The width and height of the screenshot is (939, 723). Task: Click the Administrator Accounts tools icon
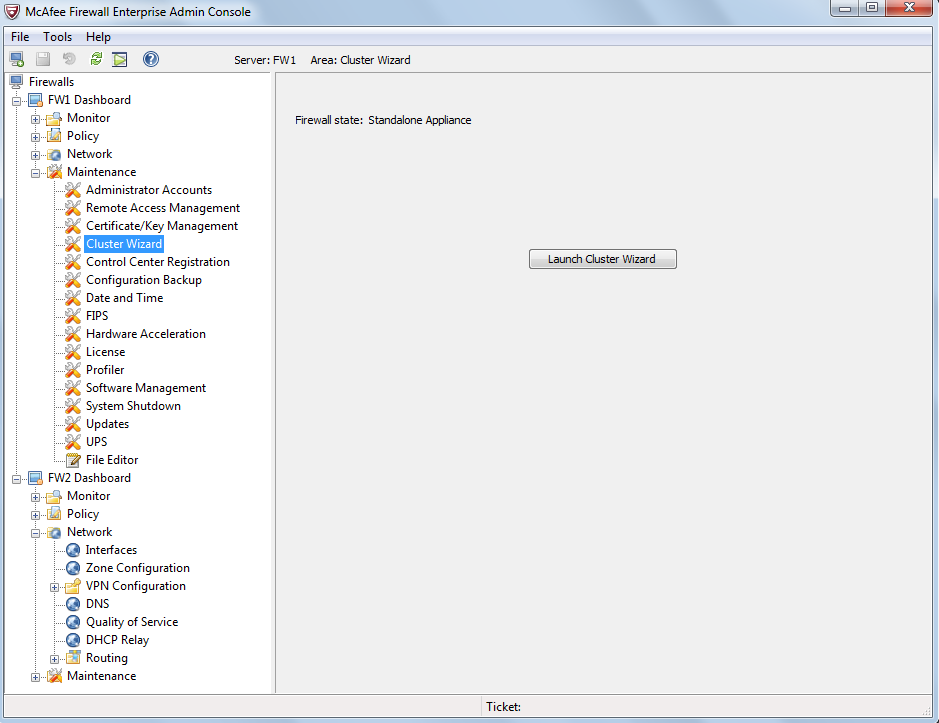pos(73,190)
